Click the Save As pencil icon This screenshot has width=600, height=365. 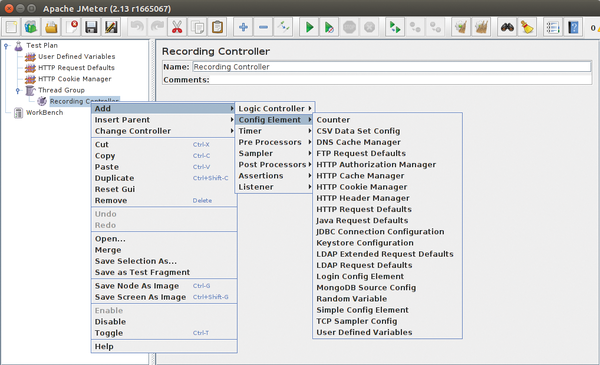tap(111, 27)
